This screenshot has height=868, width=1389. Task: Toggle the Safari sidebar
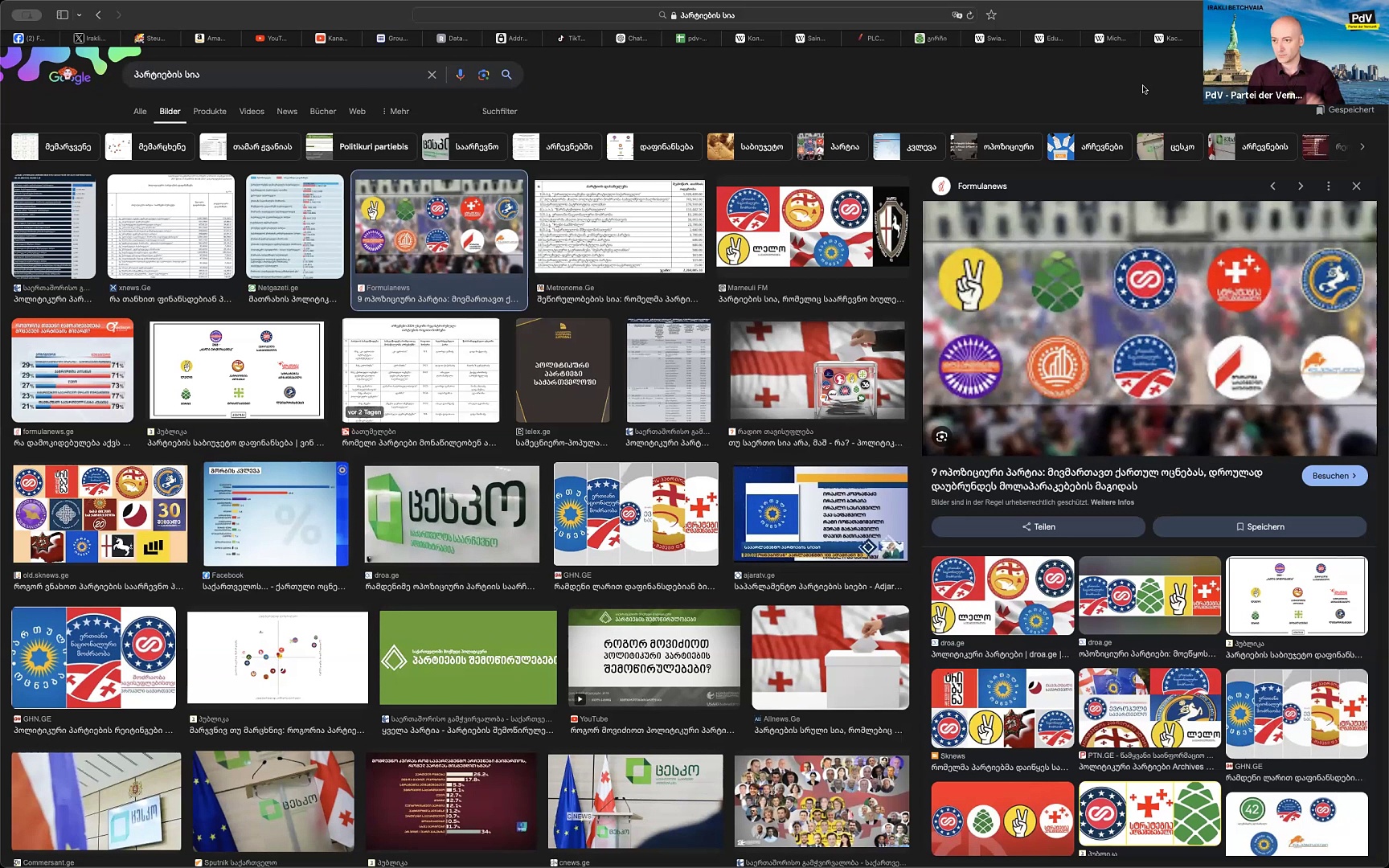(62, 14)
